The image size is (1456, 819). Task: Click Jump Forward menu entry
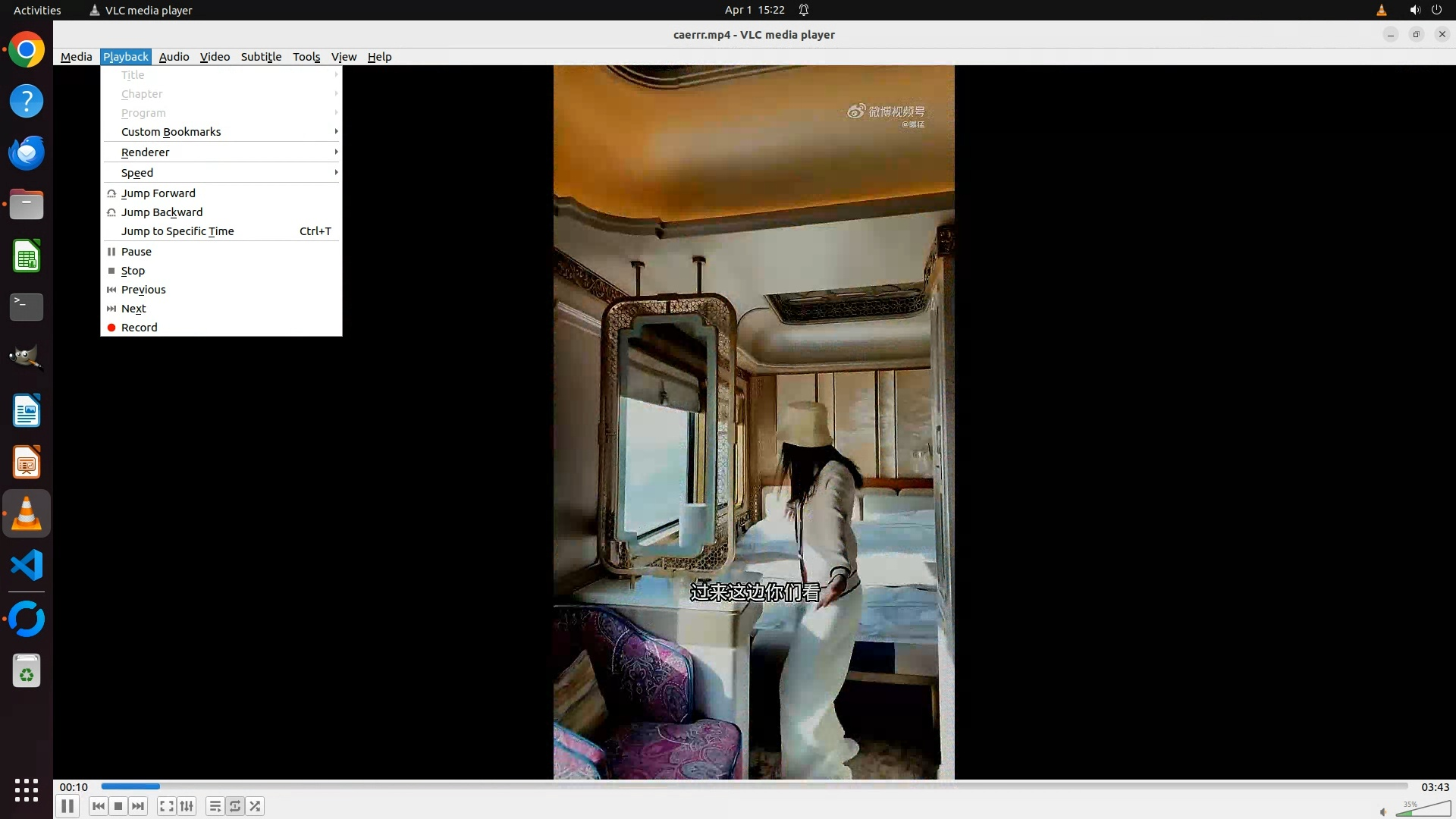pyautogui.click(x=158, y=193)
